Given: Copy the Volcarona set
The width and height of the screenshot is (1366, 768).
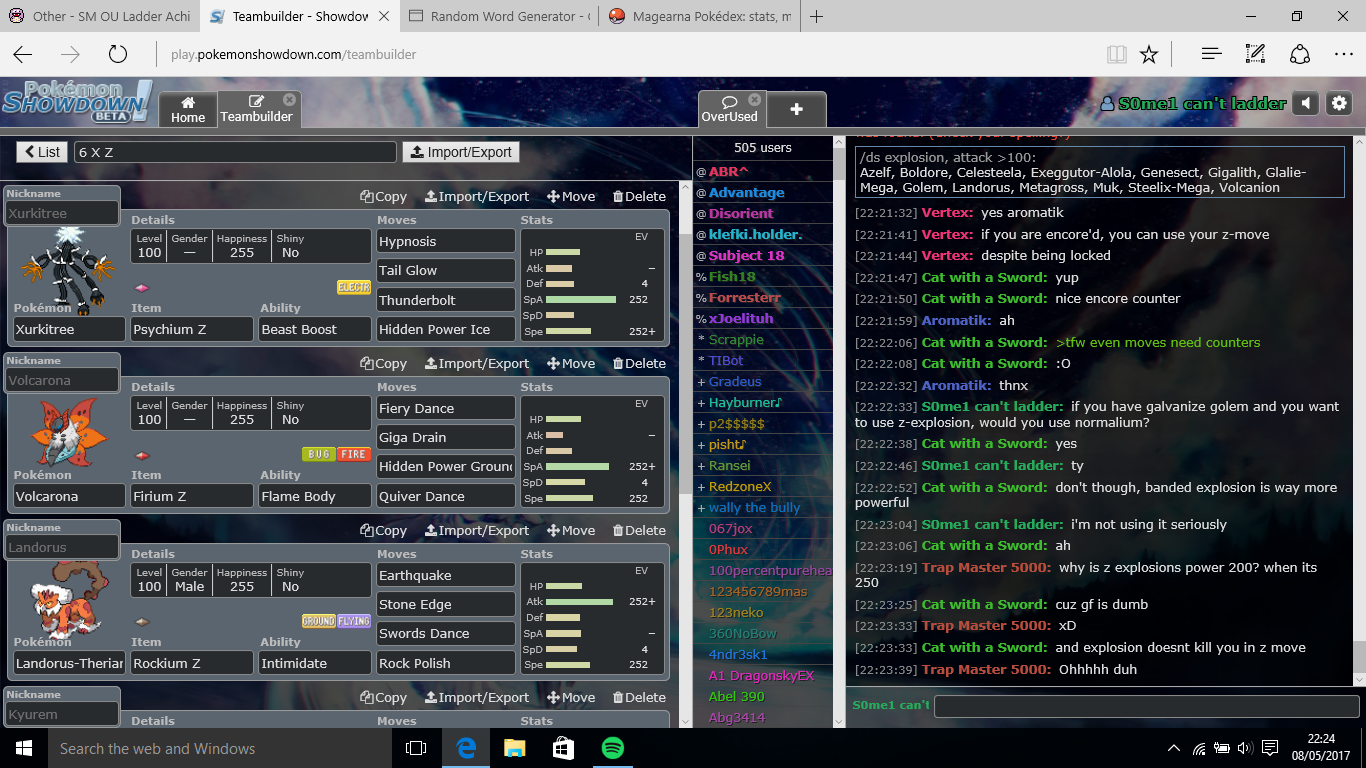Looking at the screenshot, I should pos(383,363).
